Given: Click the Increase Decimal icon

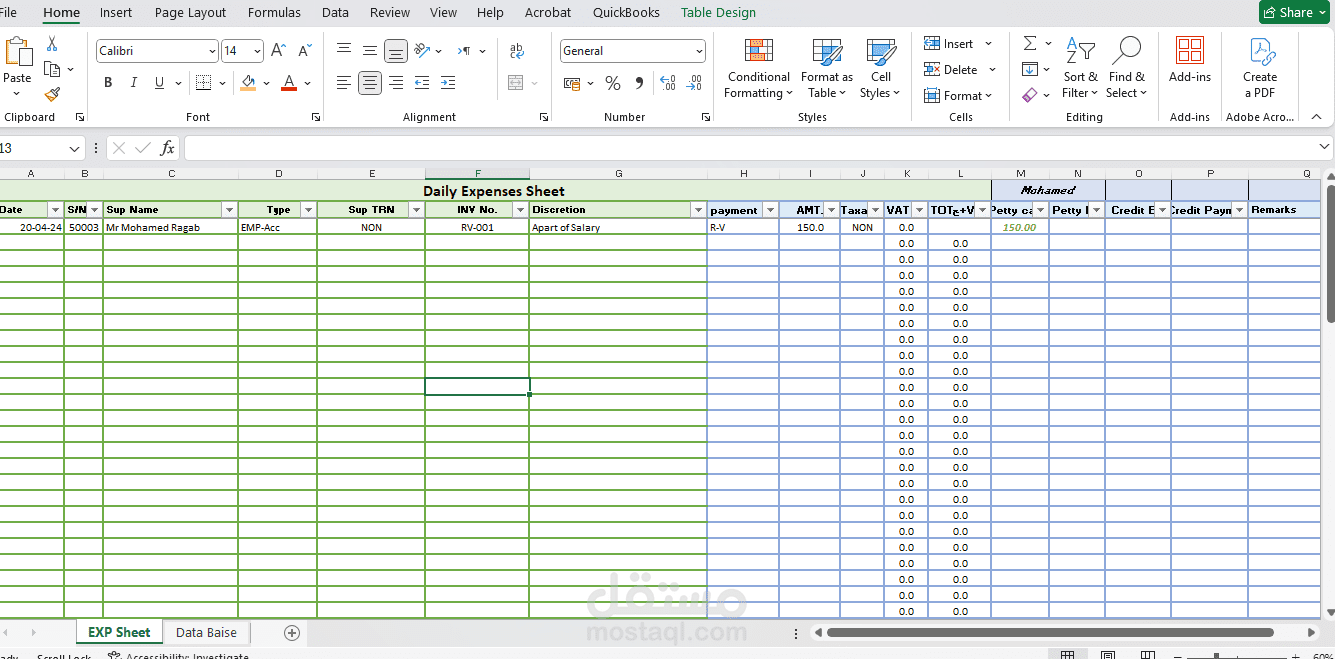Looking at the screenshot, I should [x=668, y=83].
